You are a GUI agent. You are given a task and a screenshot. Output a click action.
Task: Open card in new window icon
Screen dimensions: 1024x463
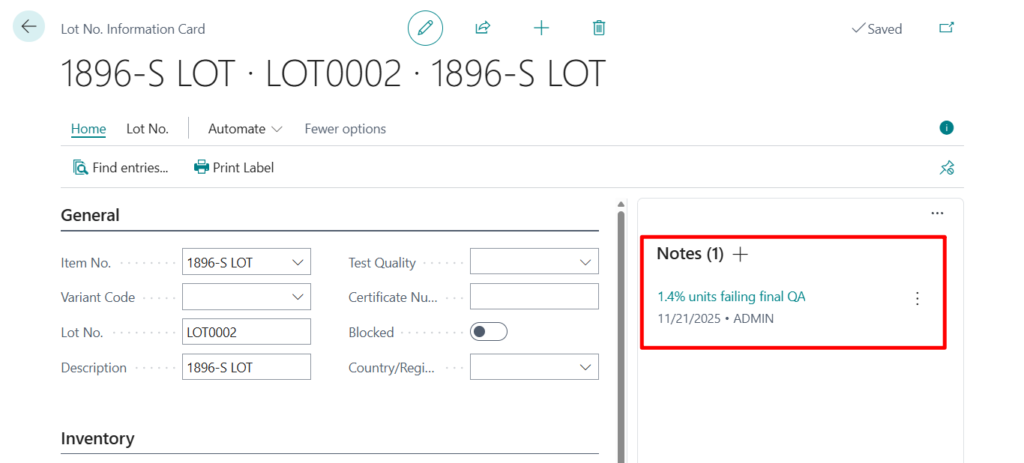(946, 28)
